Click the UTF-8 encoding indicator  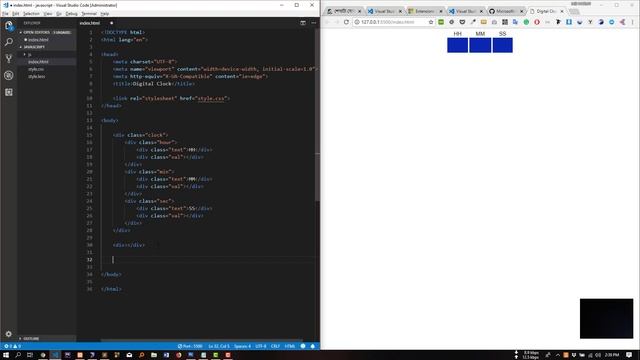[x=261, y=346]
